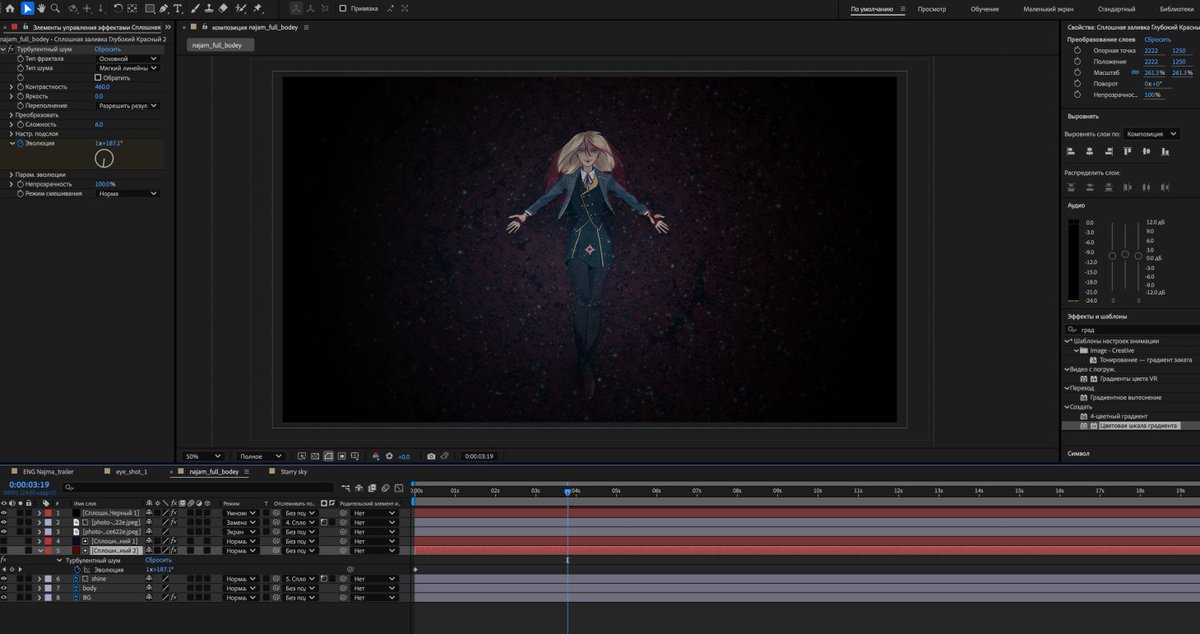Open the Полное resolution dropdown
1200x634 pixels.
(x=261, y=456)
